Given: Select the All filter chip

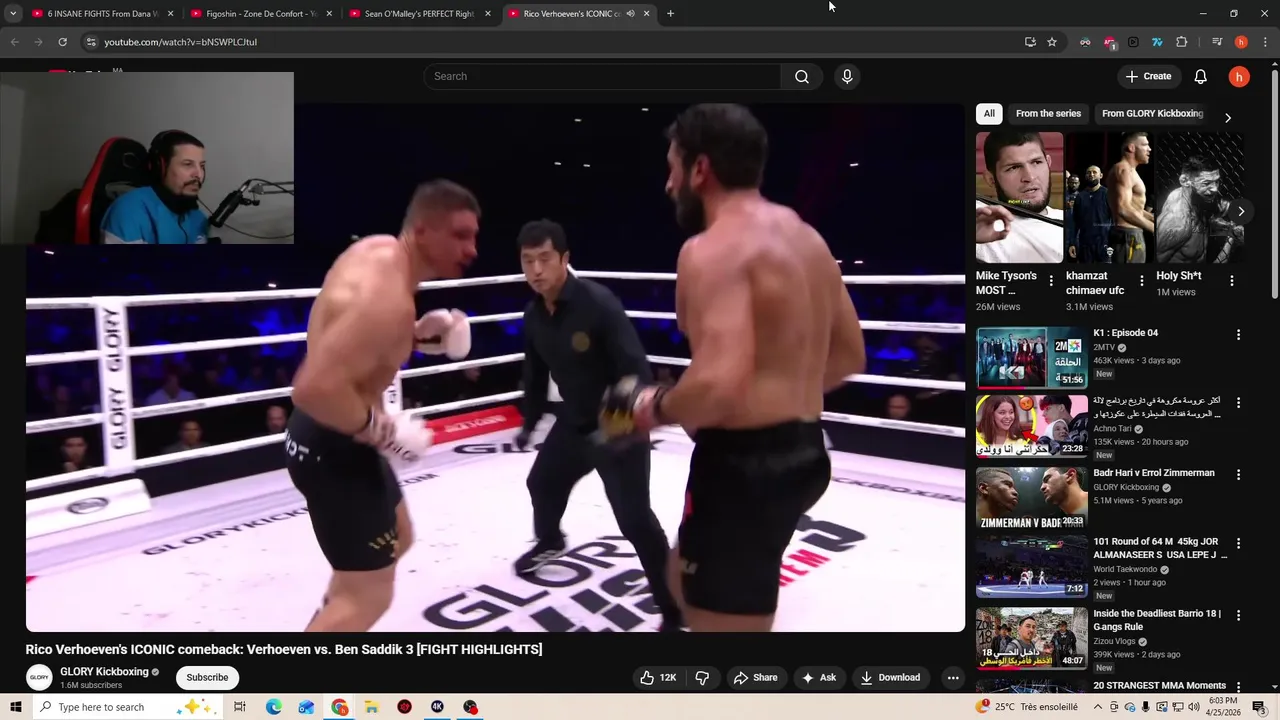Looking at the screenshot, I should point(989,113).
